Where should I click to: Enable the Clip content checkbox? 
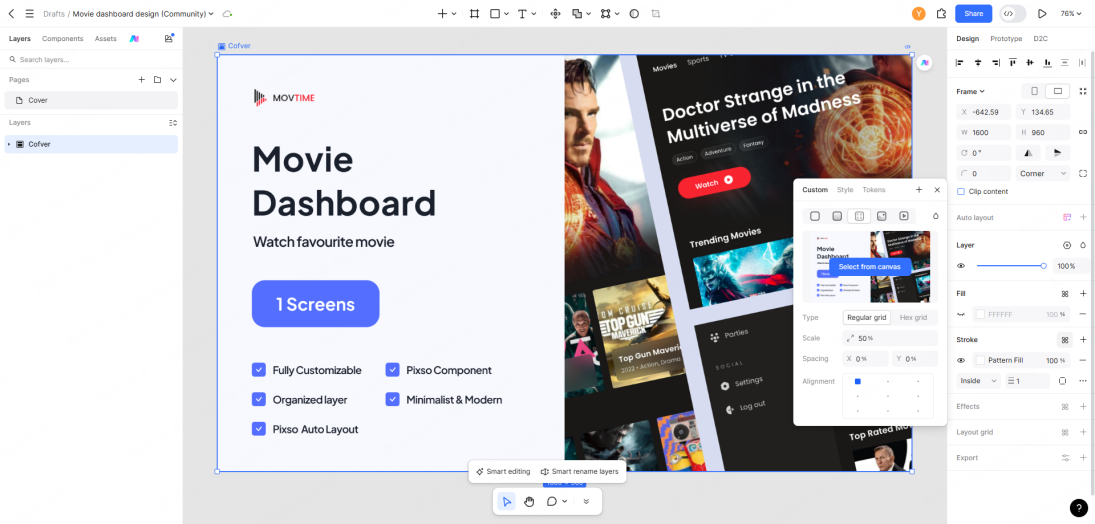[x=961, y=191]
